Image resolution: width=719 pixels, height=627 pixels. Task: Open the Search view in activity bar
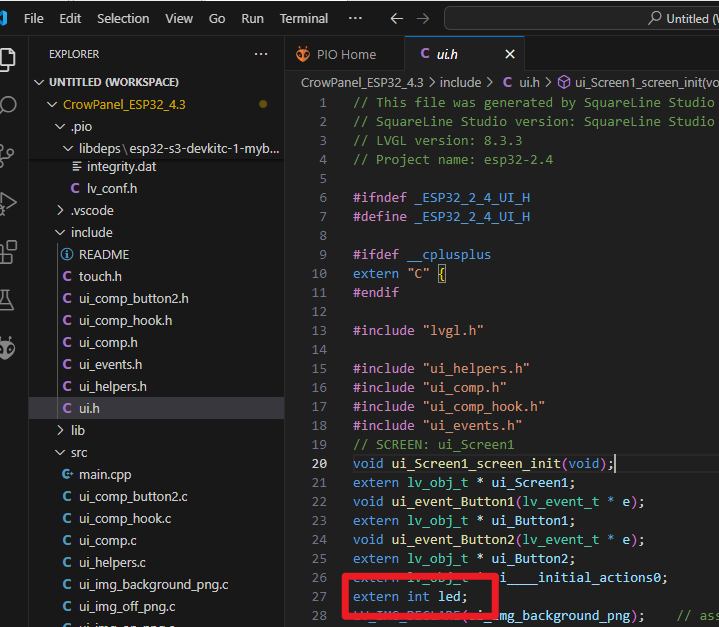(7, 105)
